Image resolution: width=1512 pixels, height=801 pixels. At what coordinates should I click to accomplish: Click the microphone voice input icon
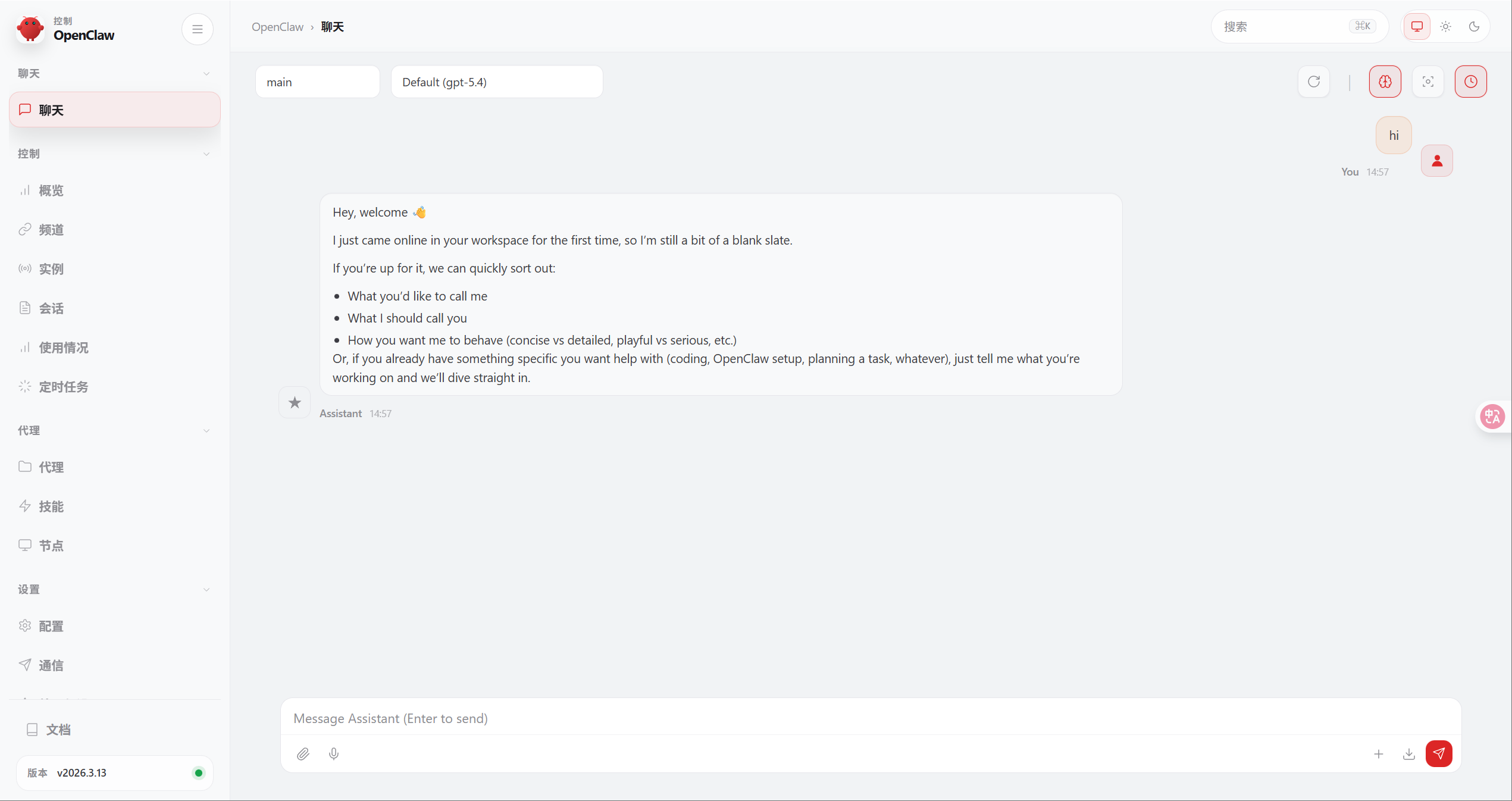point(334,754)
